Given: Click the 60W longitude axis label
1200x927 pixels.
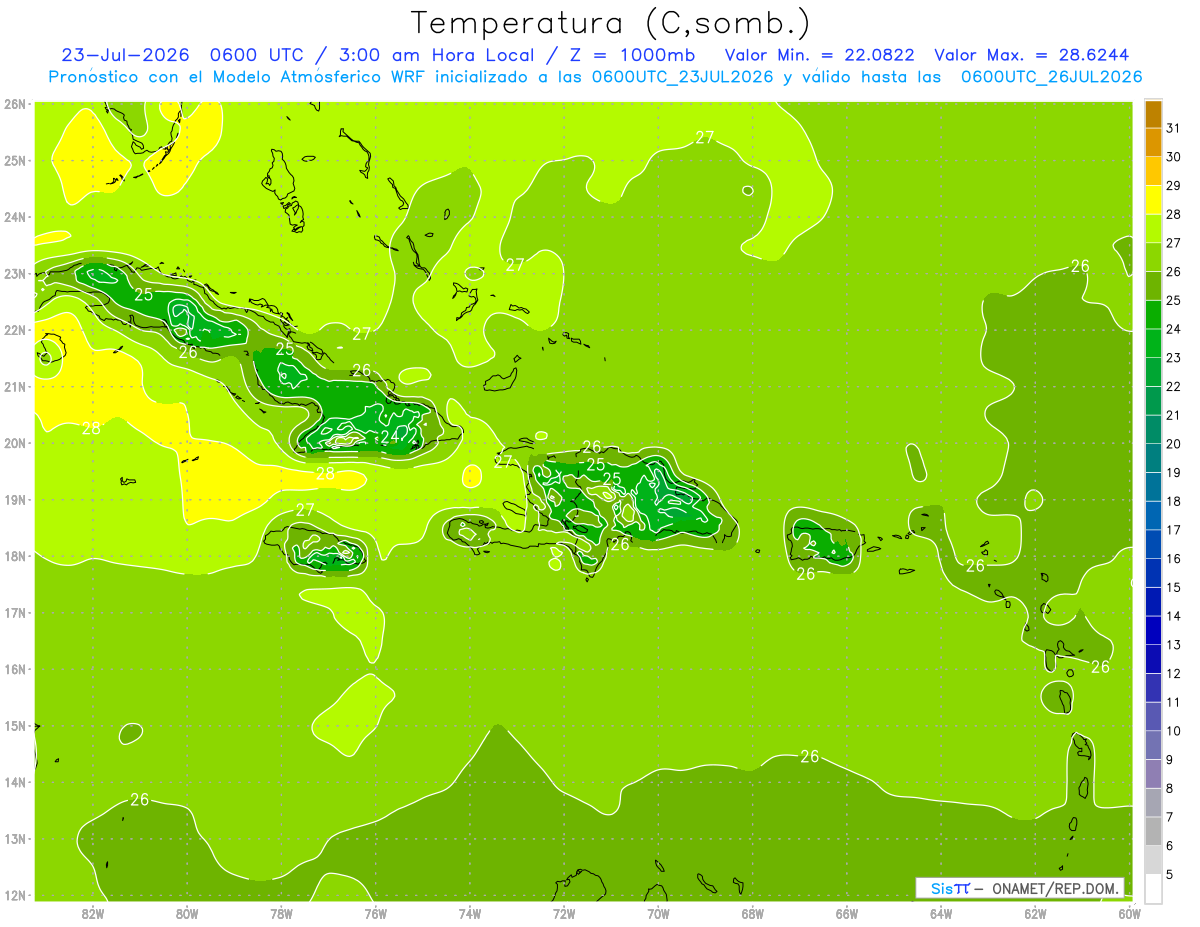Looking at the screenshot, I should click(x=1129, y=913).
